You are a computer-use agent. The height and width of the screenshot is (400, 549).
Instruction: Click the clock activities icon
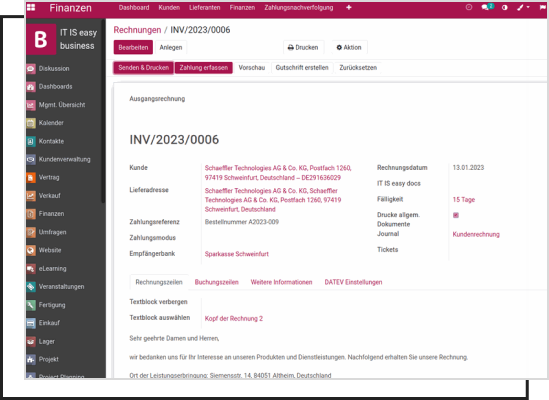[x=469, y=7]
